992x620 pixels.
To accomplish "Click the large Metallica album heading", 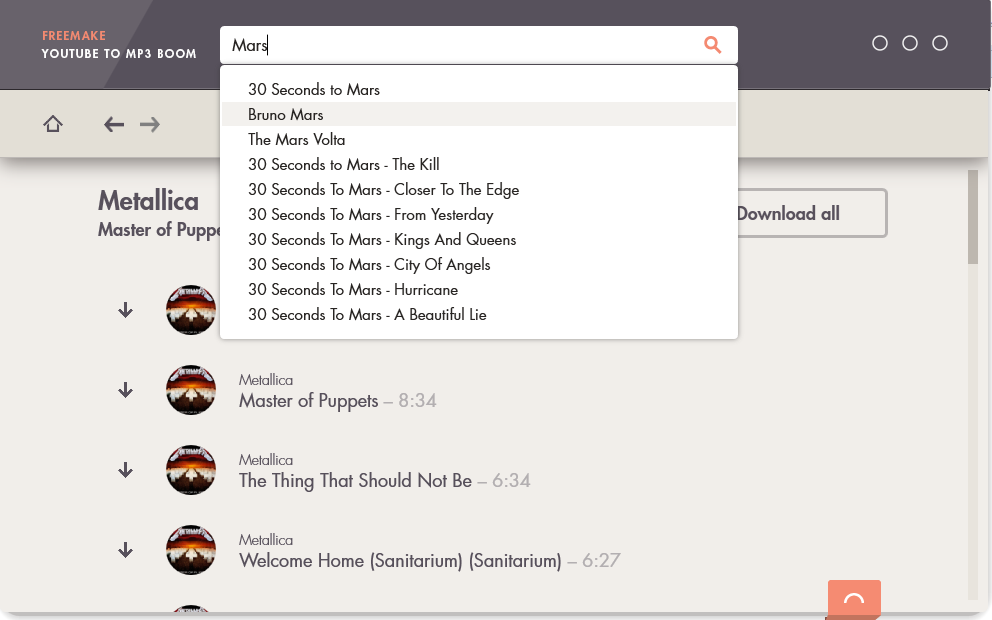I will point(148,201).
